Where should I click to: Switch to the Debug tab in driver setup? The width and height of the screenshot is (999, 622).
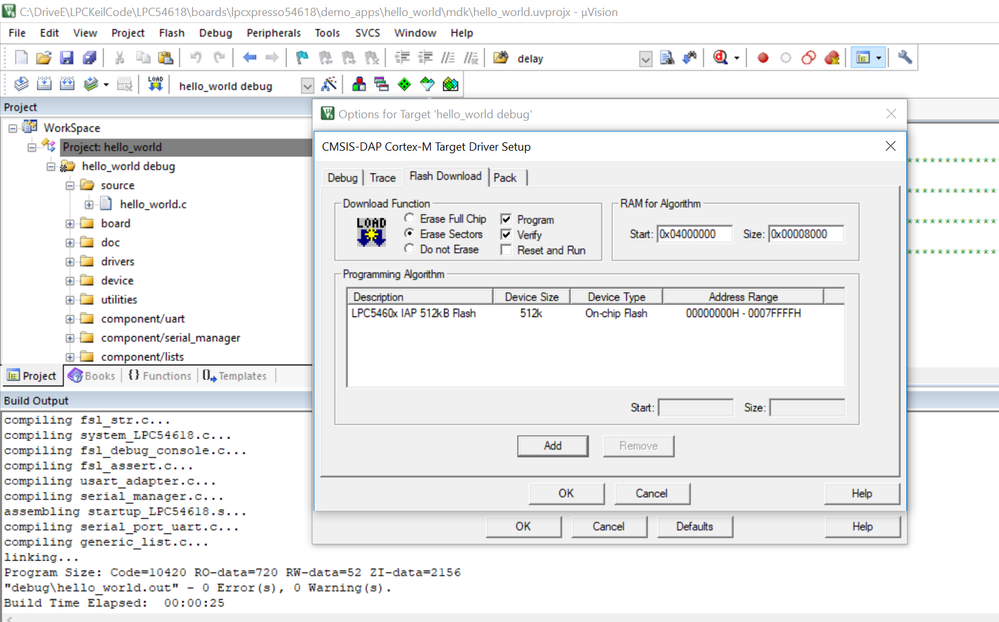click(x=342, y=178)
